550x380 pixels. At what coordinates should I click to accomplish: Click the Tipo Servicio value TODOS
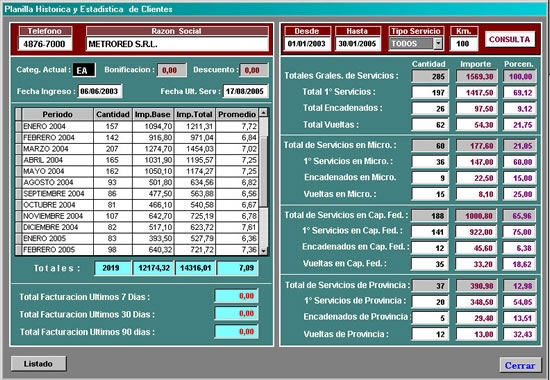411,44
